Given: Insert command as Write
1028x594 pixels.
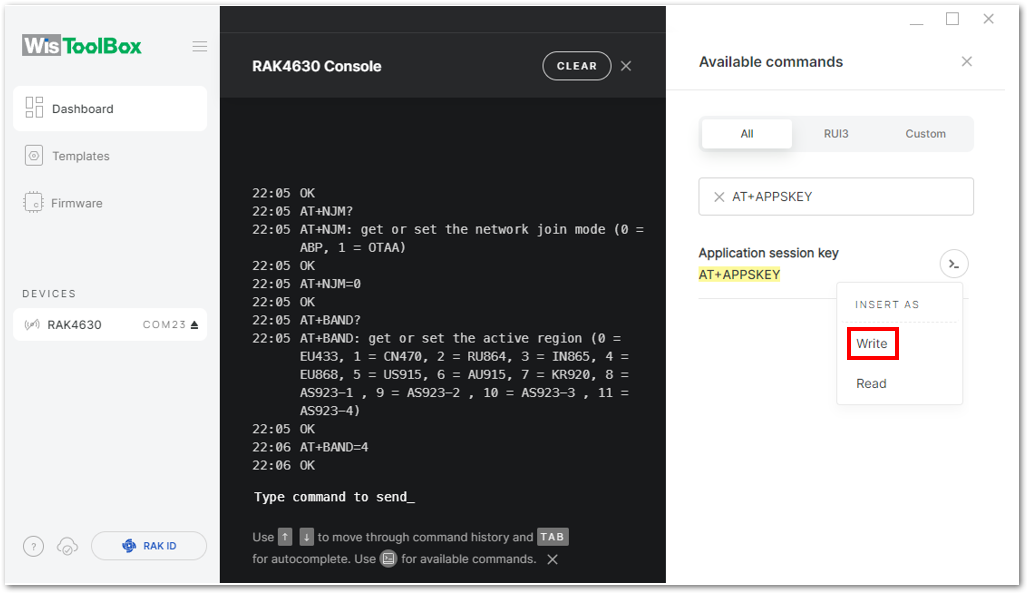Looking at the screenshot, I should tap(872, 344).
